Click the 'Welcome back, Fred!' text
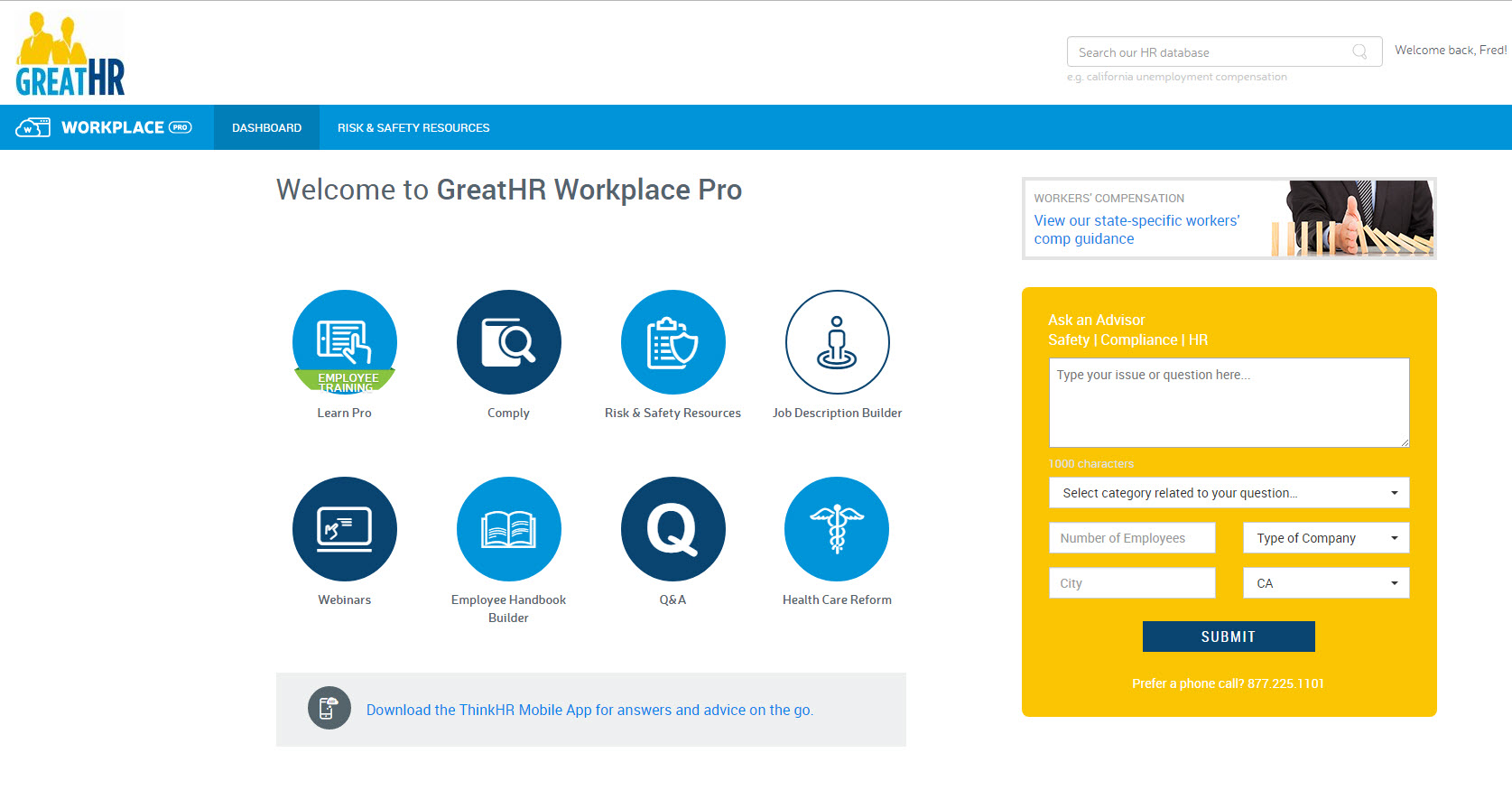The height and width of the screenshot is (790, 1512). pyautogui.click(x=1451, y=50)
